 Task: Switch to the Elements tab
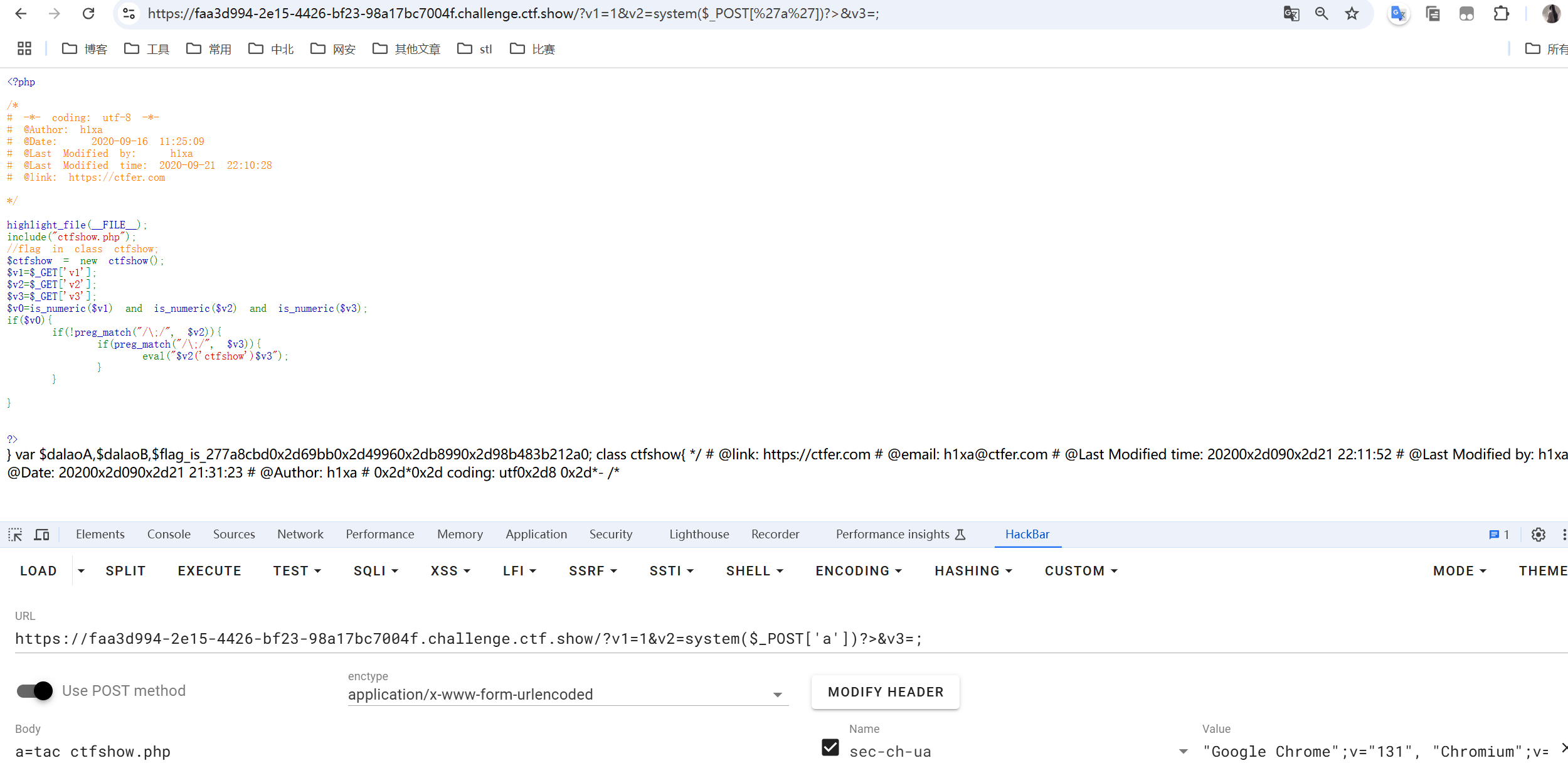[x=100, y=535]
